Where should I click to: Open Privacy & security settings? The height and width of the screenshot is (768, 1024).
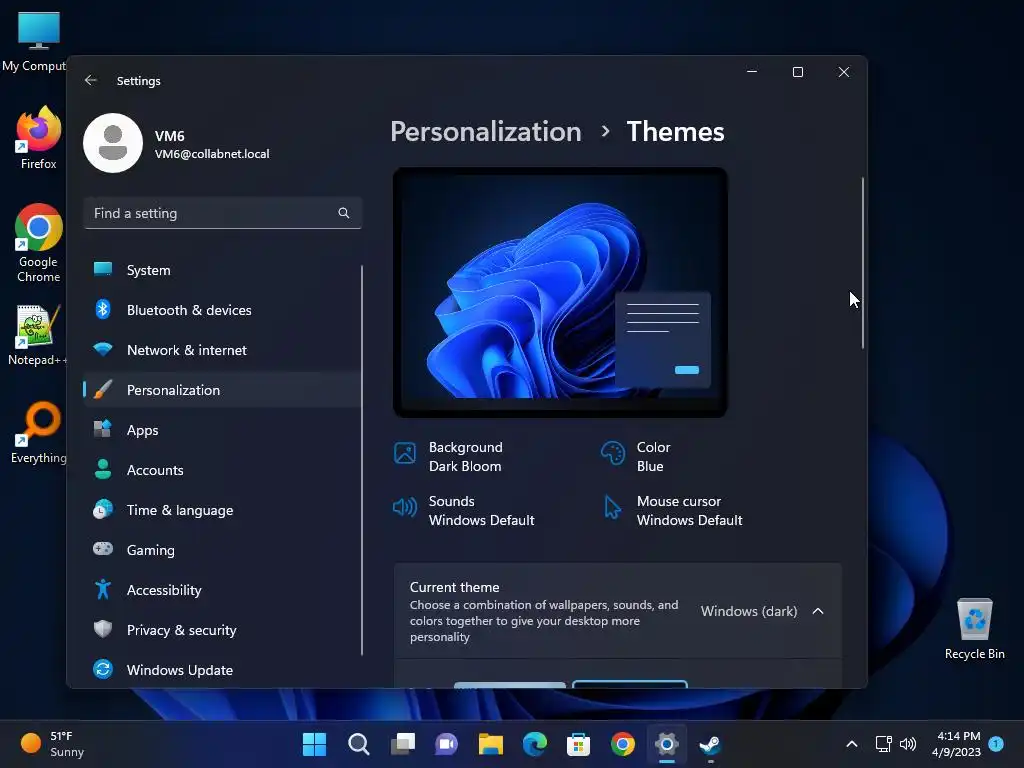pyautogui.click(x=222, y=630)
